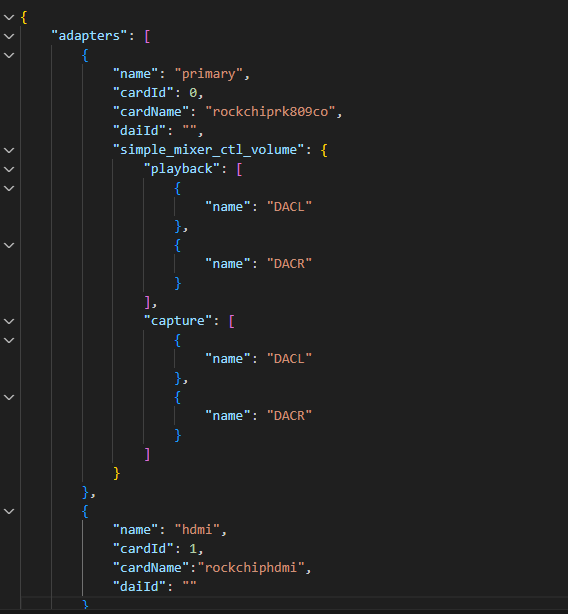Image resolution: width=568 pixels, height=614 pixels.
Task: Click the pink bracket closing the capture array
Action: pos(148,454)
